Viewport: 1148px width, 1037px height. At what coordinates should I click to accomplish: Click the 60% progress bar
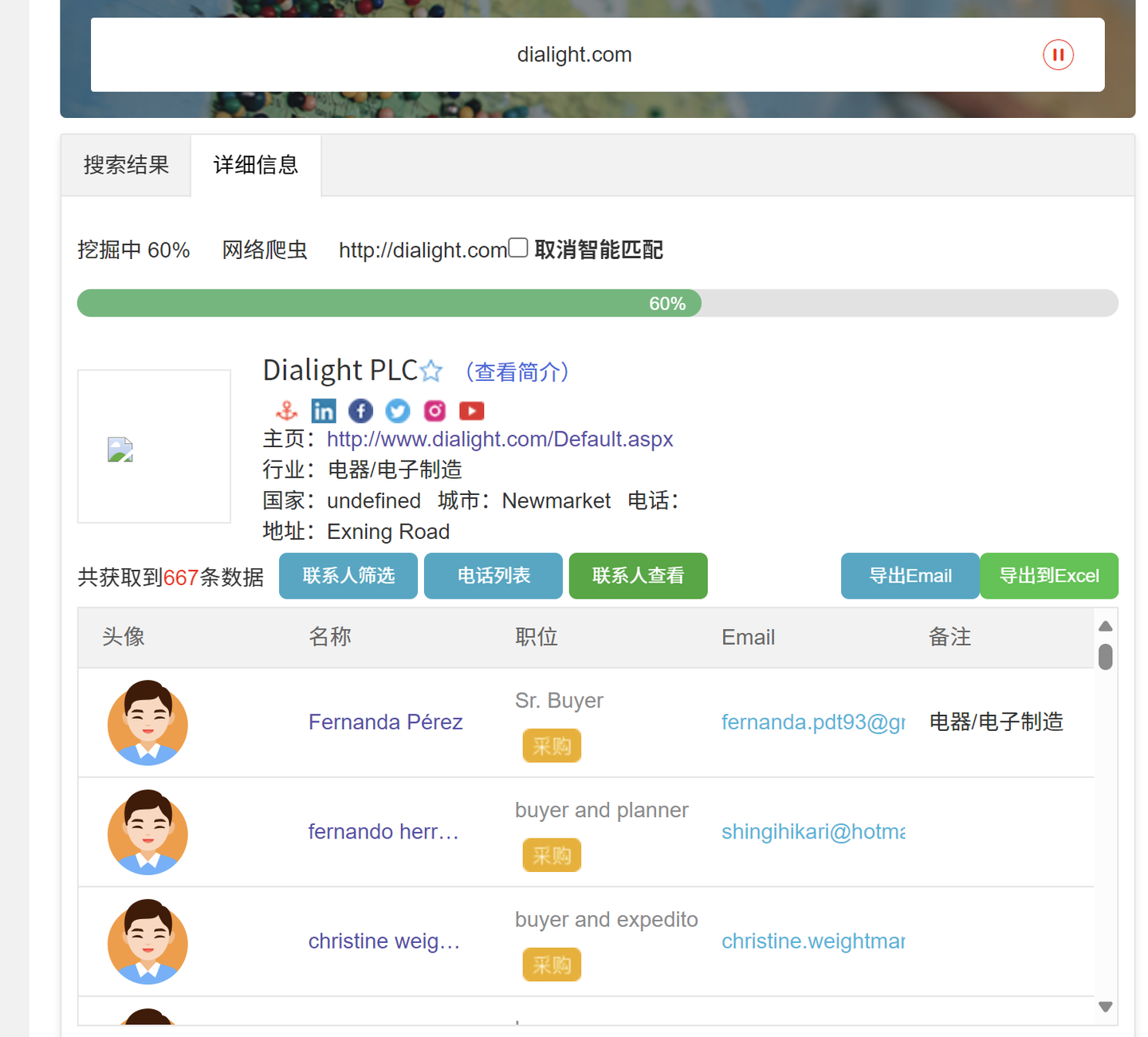(598, 303)
